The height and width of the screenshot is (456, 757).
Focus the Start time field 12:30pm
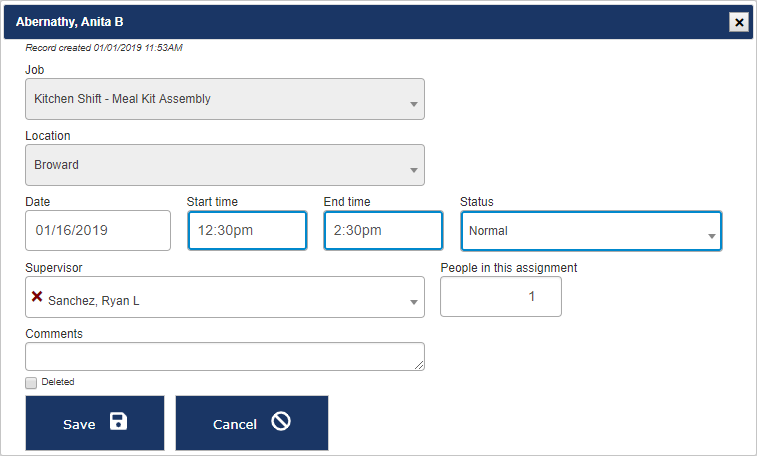(x=247, y=230)
